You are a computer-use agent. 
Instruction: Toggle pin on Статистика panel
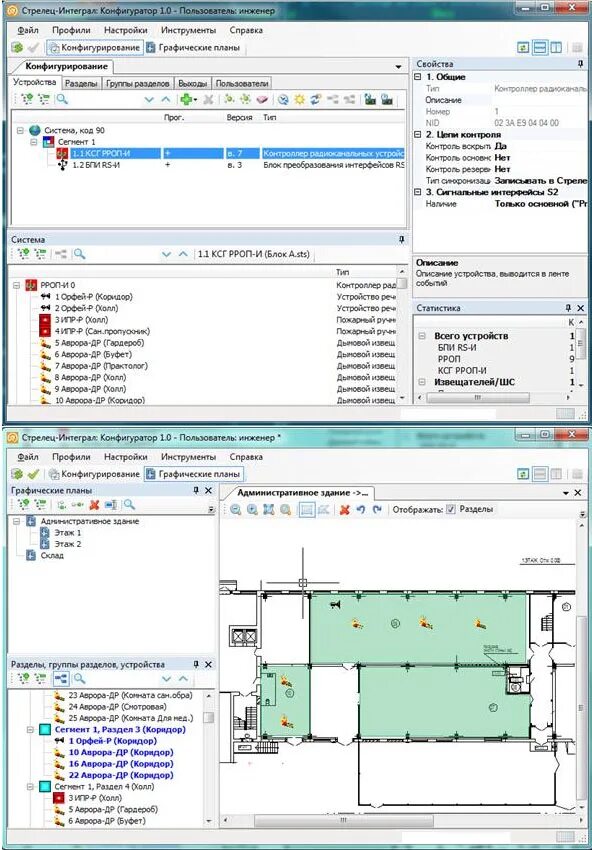click(568, 307)
